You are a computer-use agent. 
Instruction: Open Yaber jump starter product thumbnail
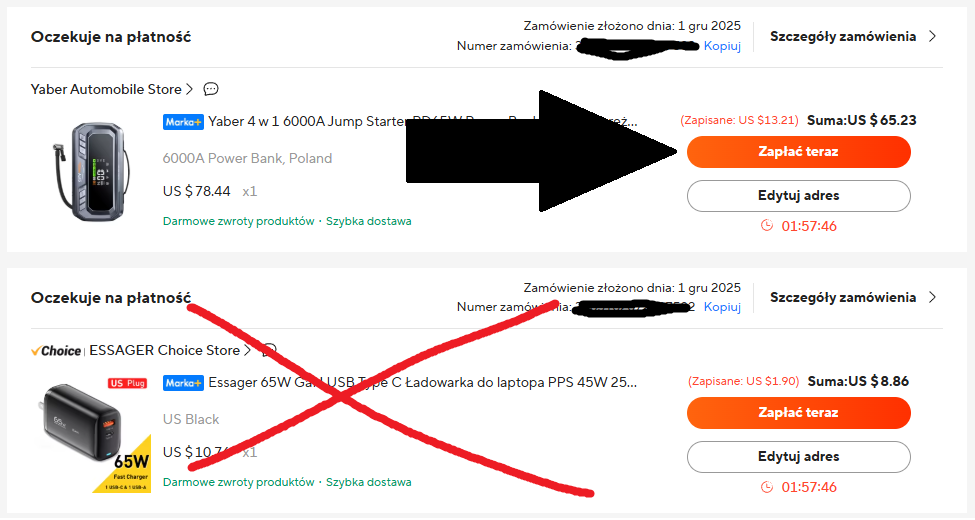[x=91, y=172]
